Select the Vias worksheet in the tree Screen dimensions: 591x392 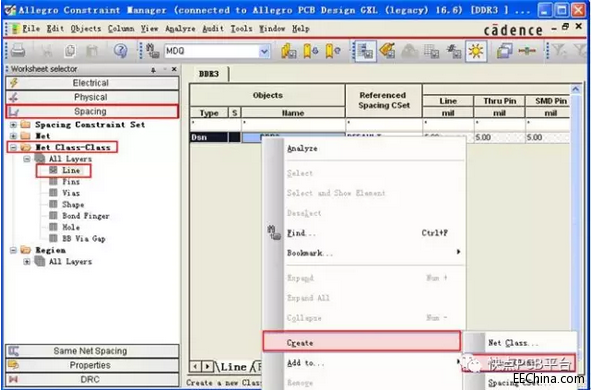70,193
